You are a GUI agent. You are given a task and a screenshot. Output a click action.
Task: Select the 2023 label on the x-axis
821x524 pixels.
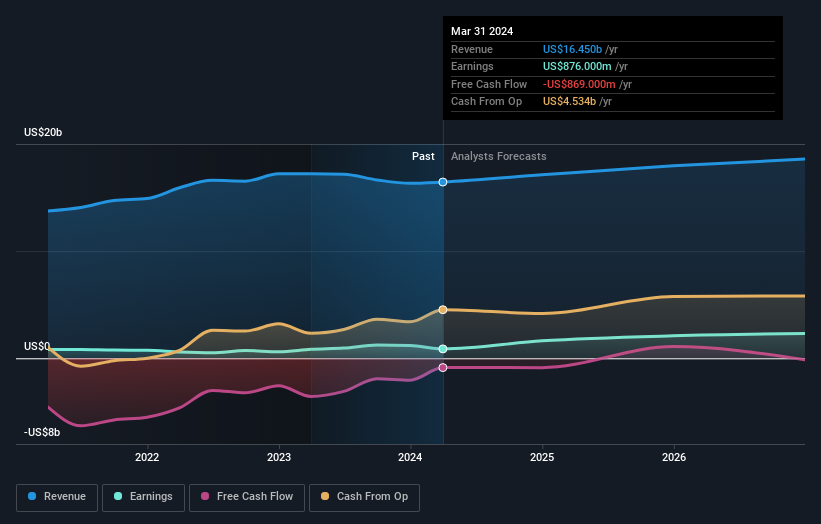279,457
